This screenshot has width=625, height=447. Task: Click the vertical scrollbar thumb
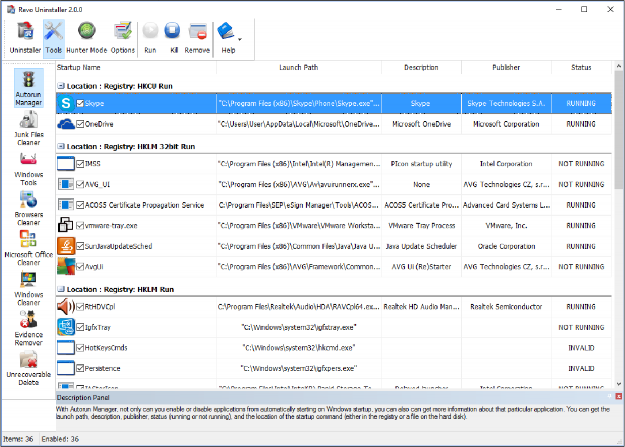click(619, 131)
